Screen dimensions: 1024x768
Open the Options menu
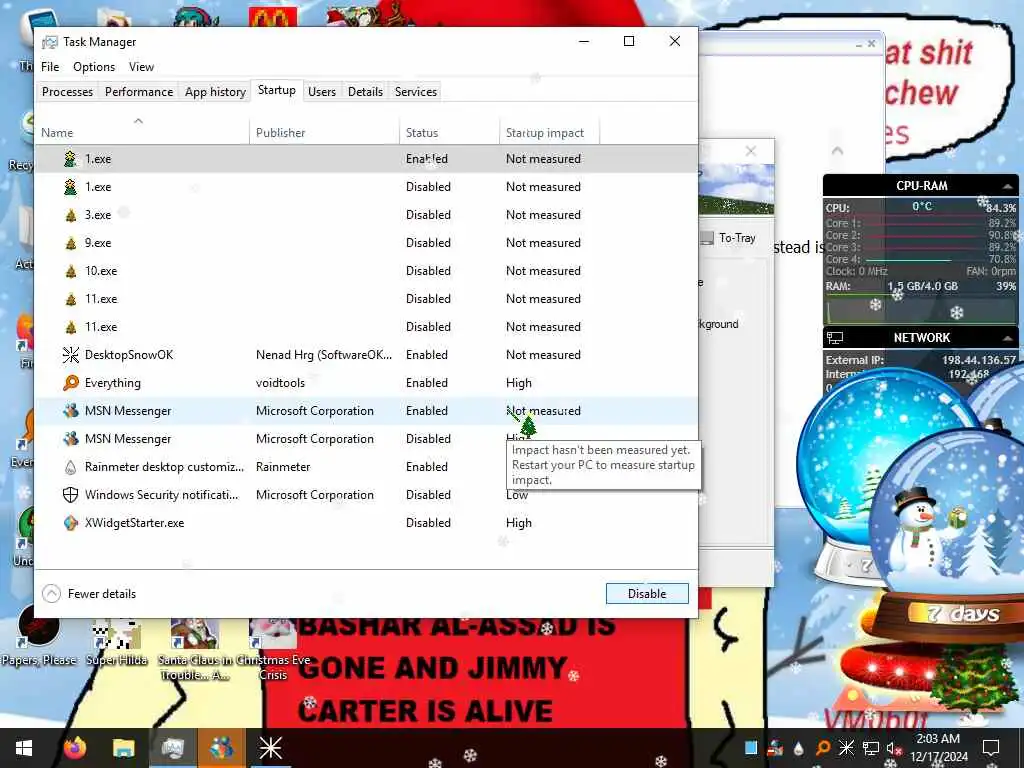click(94, 67)
